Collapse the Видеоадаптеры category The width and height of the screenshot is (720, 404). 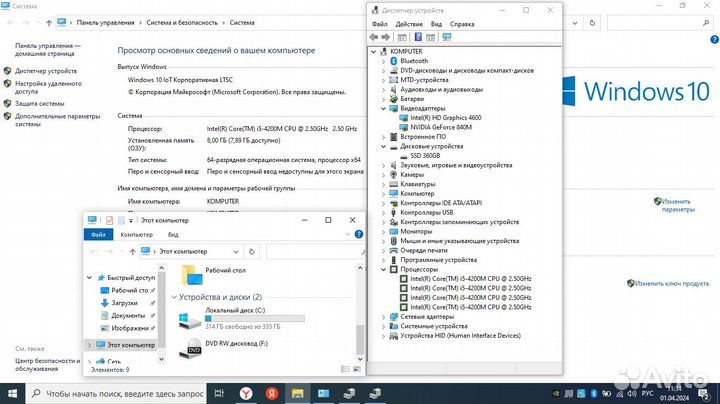(x=383, y=108)
